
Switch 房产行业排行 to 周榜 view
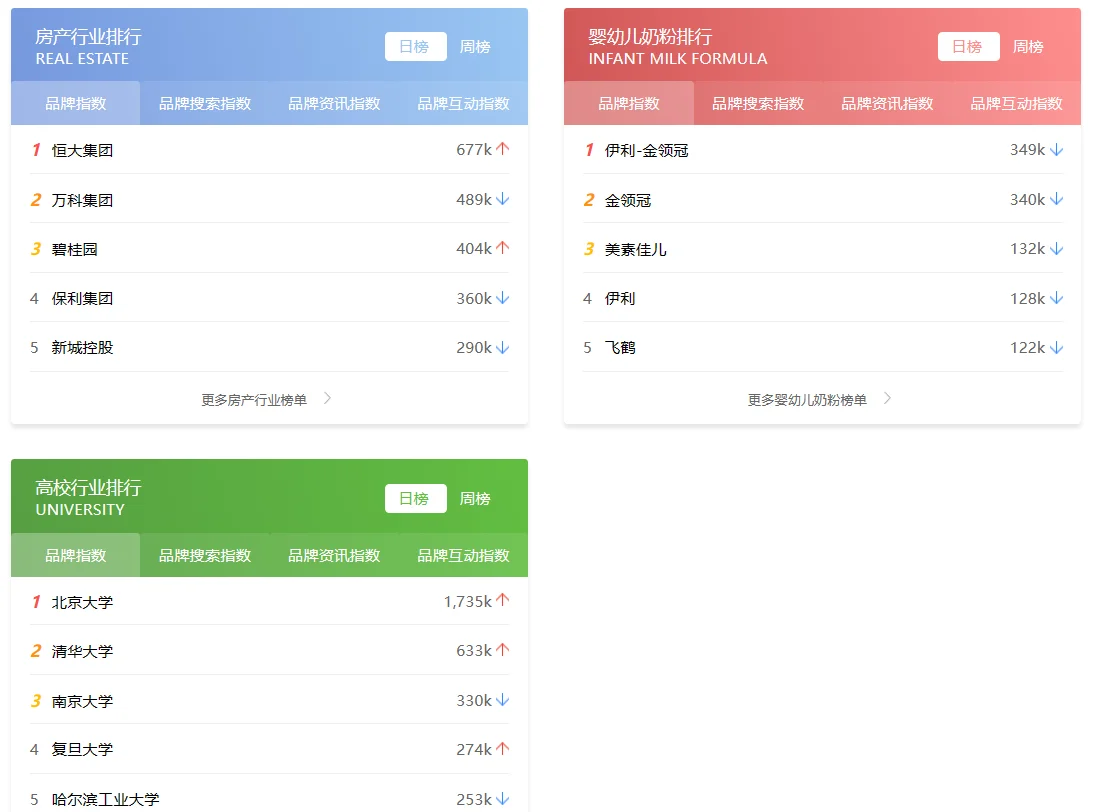coord(475,46)
